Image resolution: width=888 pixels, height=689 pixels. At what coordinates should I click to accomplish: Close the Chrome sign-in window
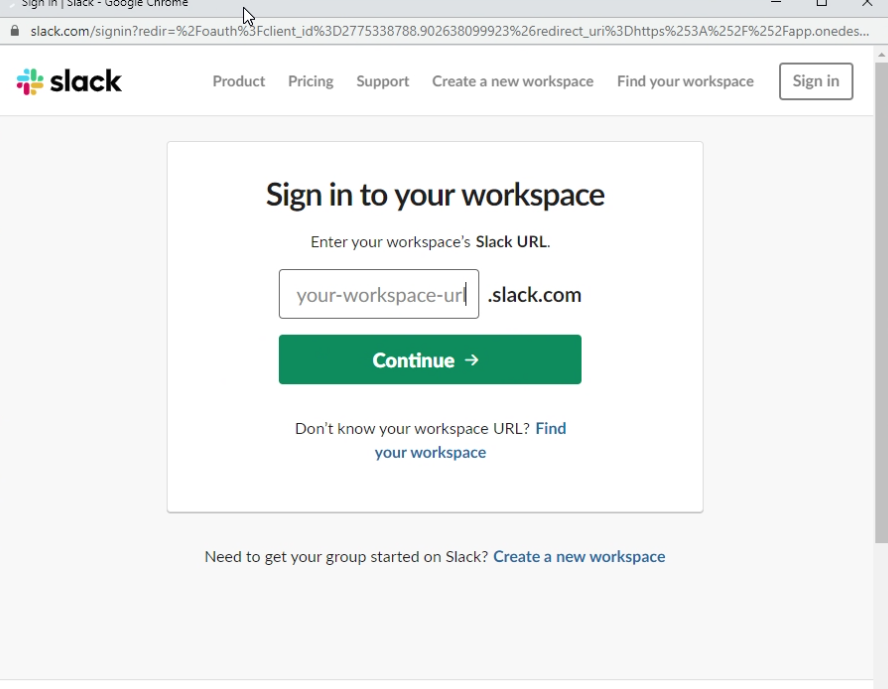pyautogui.click(x=867, y=4)
